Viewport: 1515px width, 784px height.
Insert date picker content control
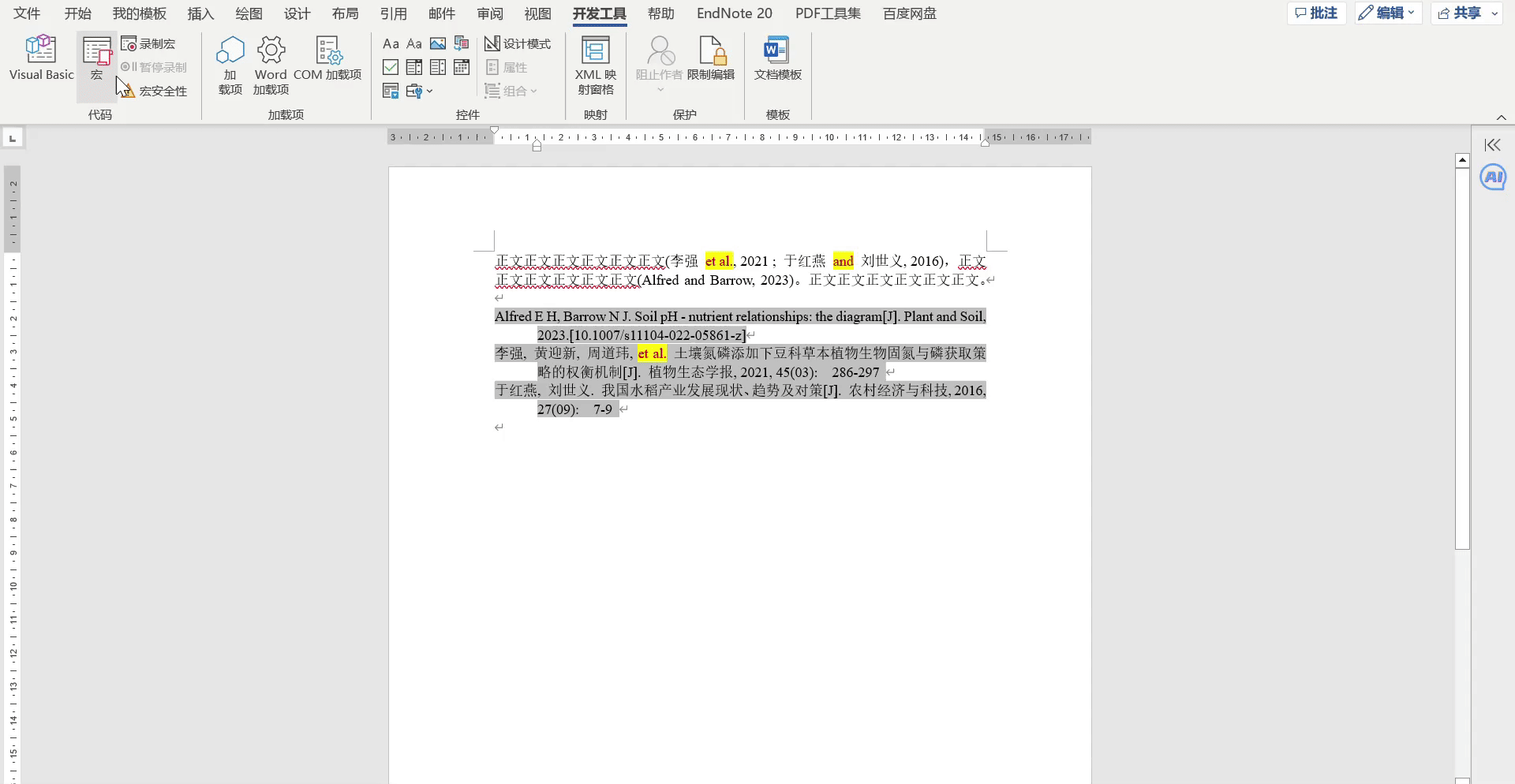(x=462, y=67)
